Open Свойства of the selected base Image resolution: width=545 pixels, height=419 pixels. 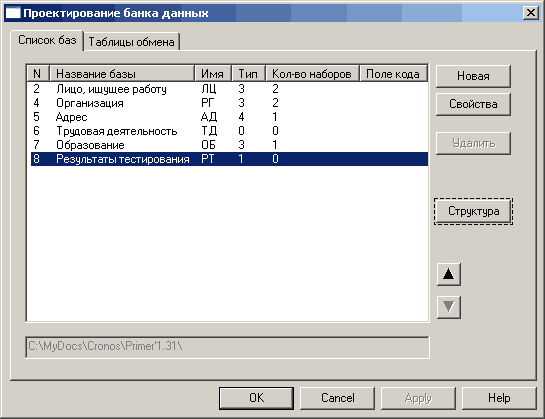point(473,104)
